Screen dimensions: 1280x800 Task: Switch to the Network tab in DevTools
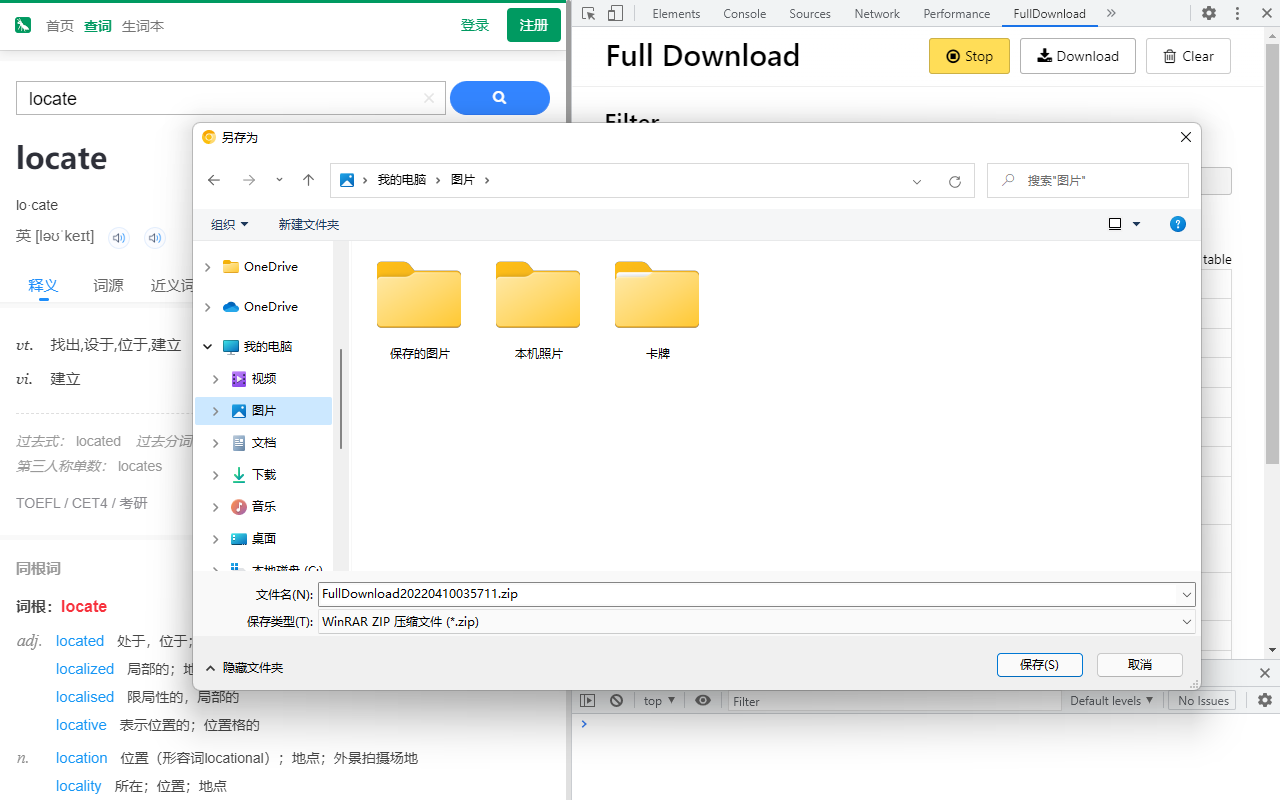click(x=877, y=13)
